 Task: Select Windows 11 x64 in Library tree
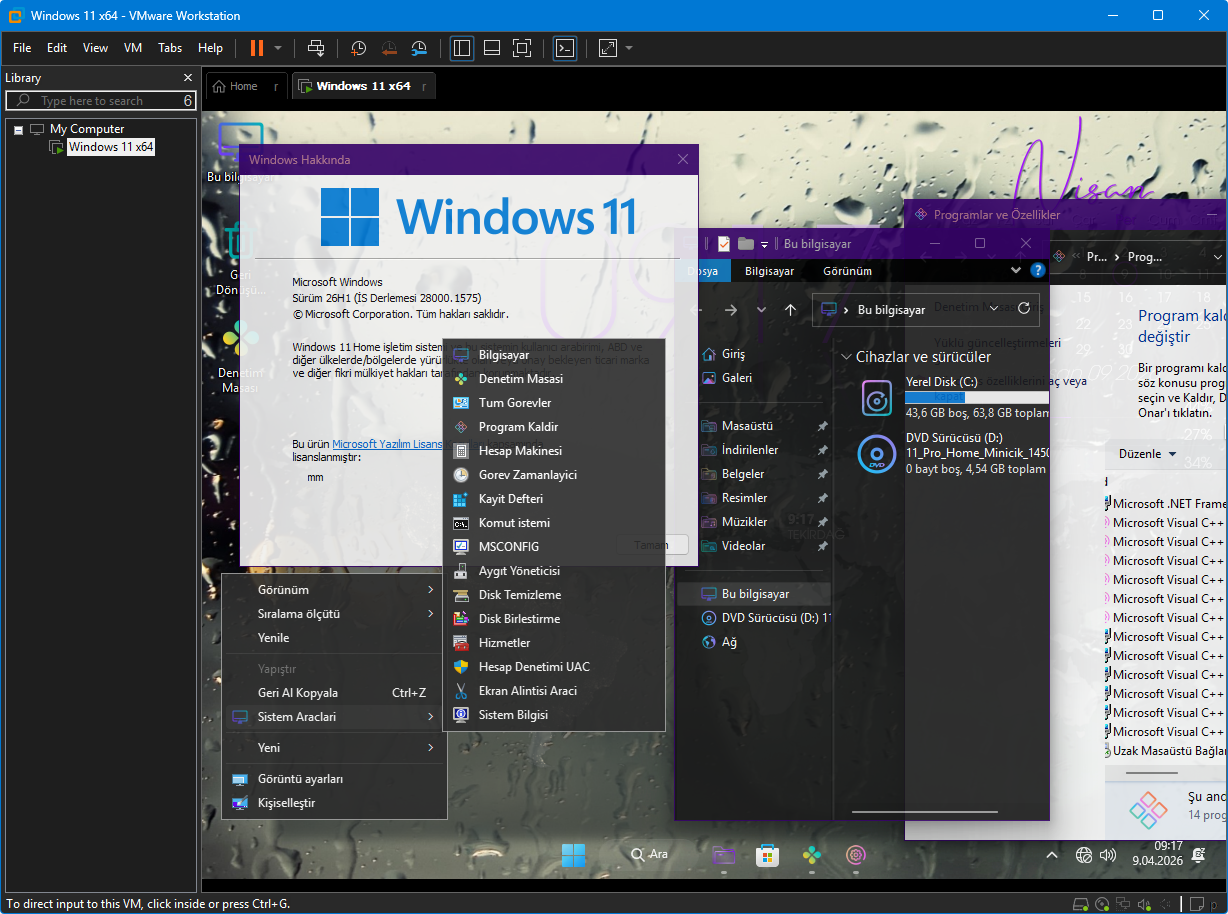click(x=111, y=147)
